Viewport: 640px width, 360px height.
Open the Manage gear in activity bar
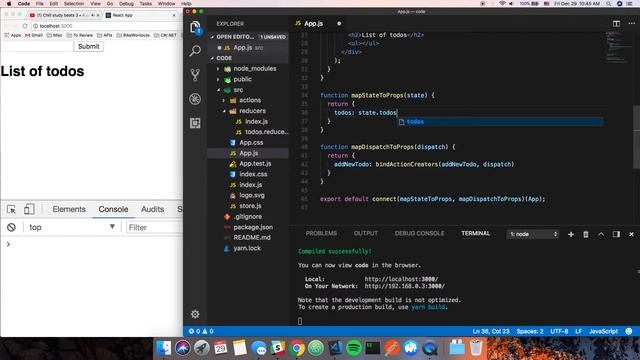tap(195, 314)
